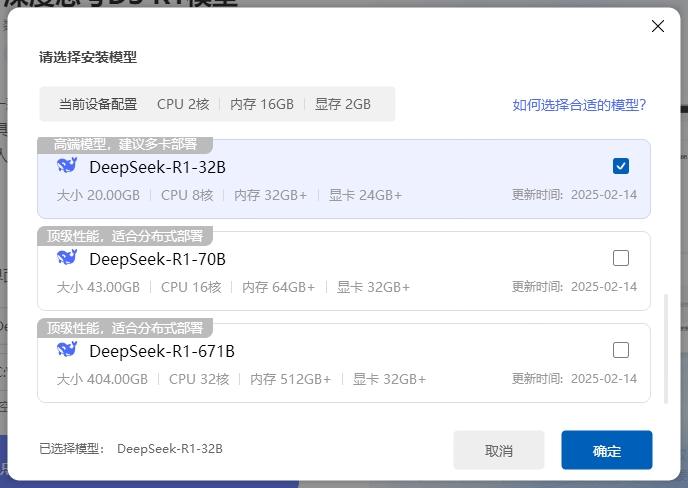The width and height of the screenshot is (688, 488).
Task: Click the 内存 512GB+ requirement
Action: pyautogui.click(x=290, y=380)
